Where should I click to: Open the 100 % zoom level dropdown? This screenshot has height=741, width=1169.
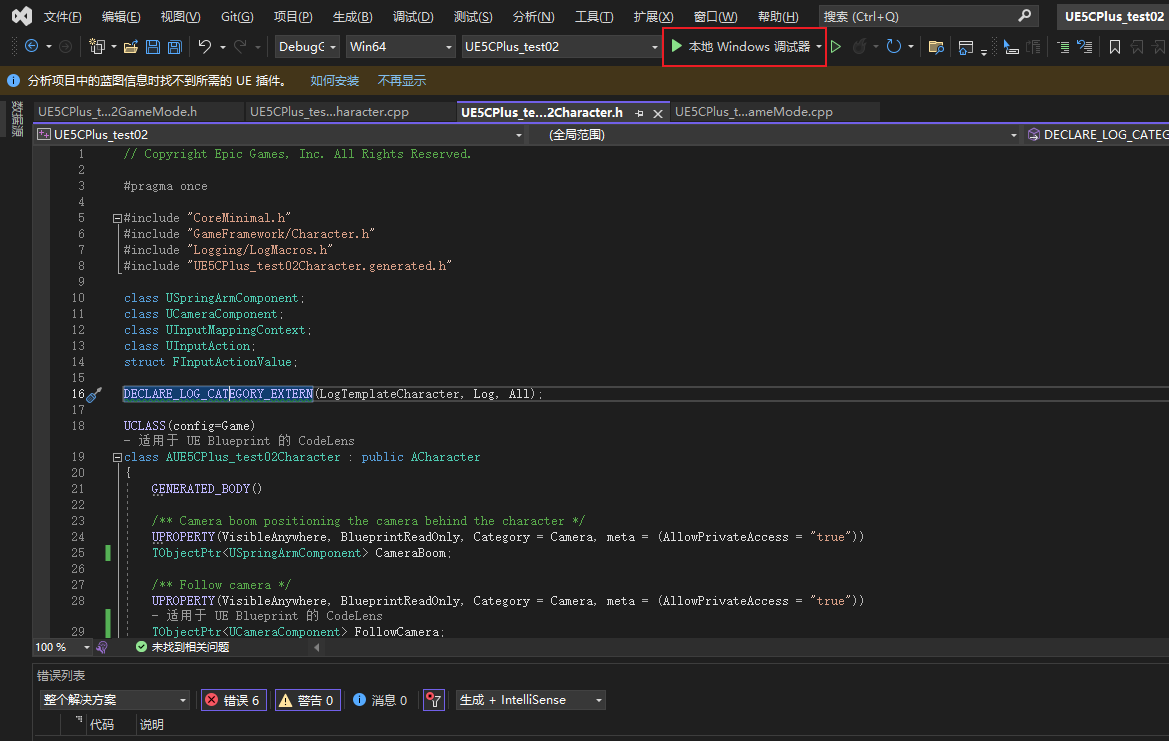(x=63, y=647)
